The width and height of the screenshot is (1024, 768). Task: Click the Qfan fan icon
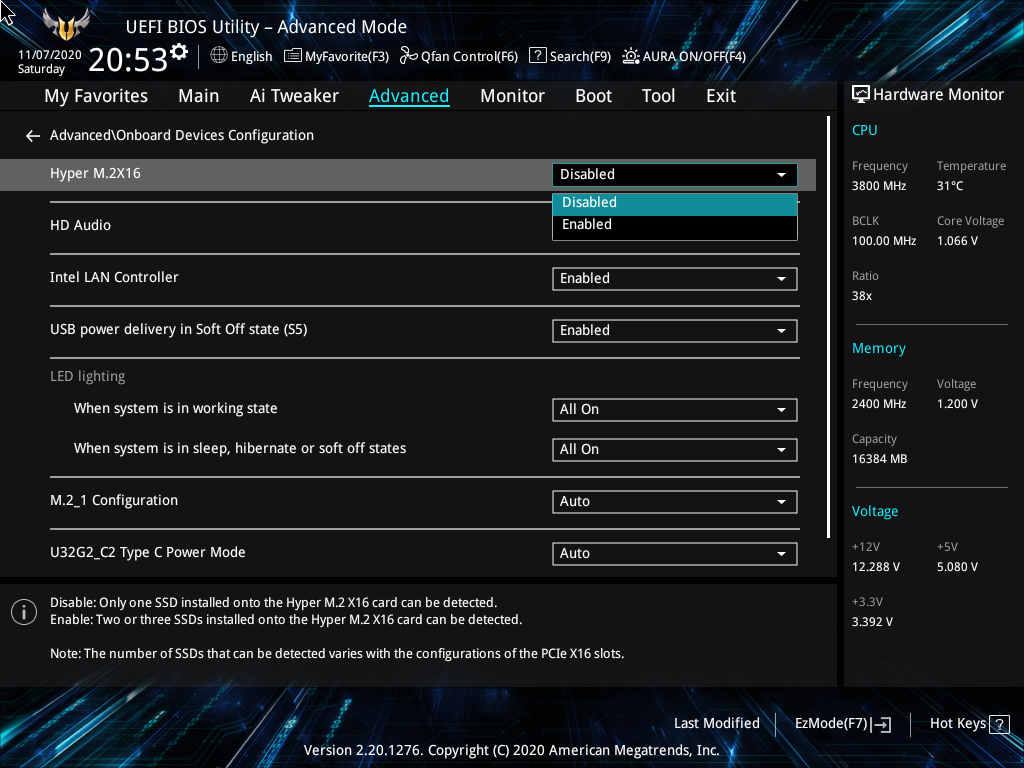[408, 56]
